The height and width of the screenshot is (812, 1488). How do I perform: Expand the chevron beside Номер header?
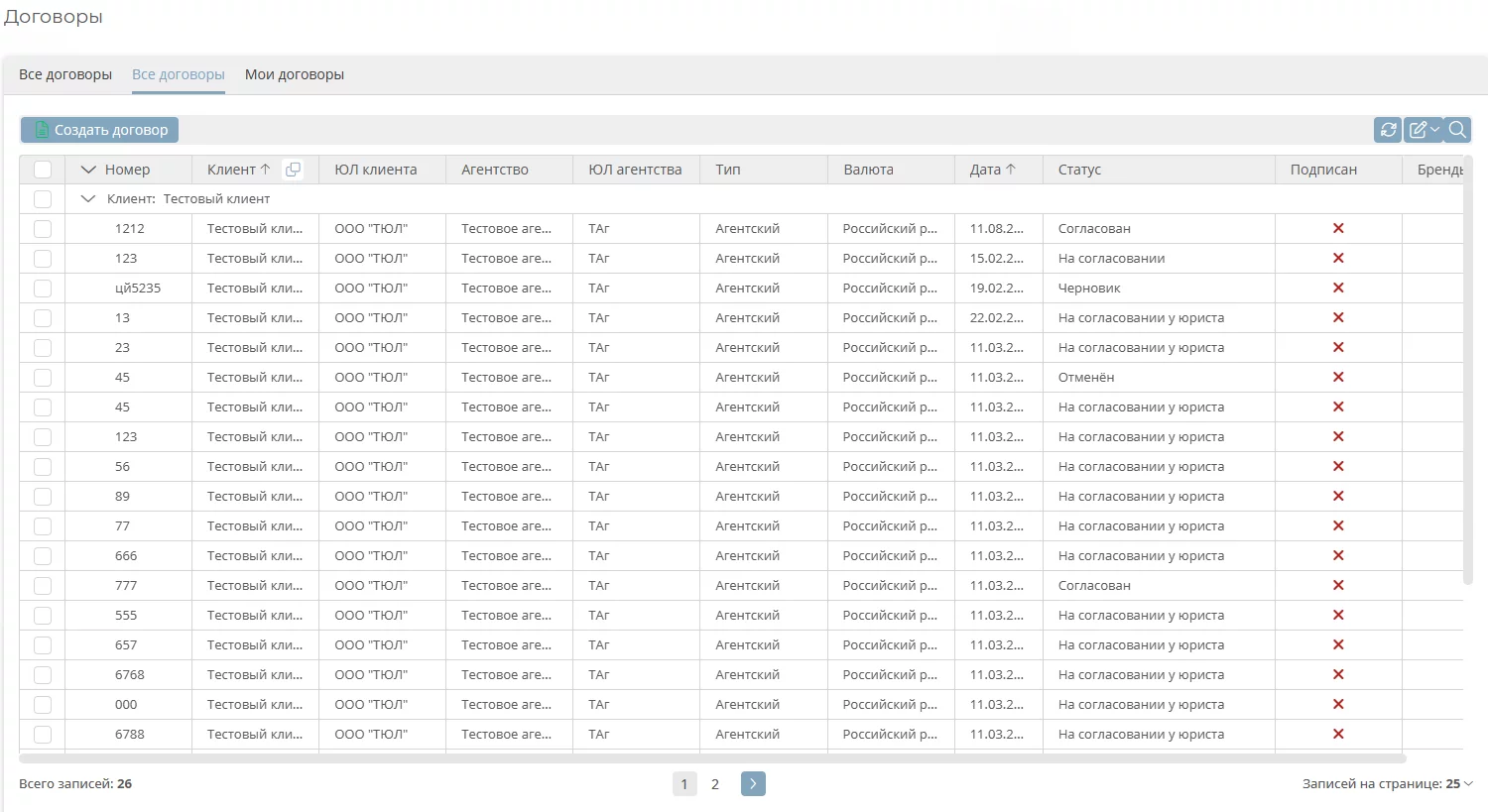click(x=88, y=170)
